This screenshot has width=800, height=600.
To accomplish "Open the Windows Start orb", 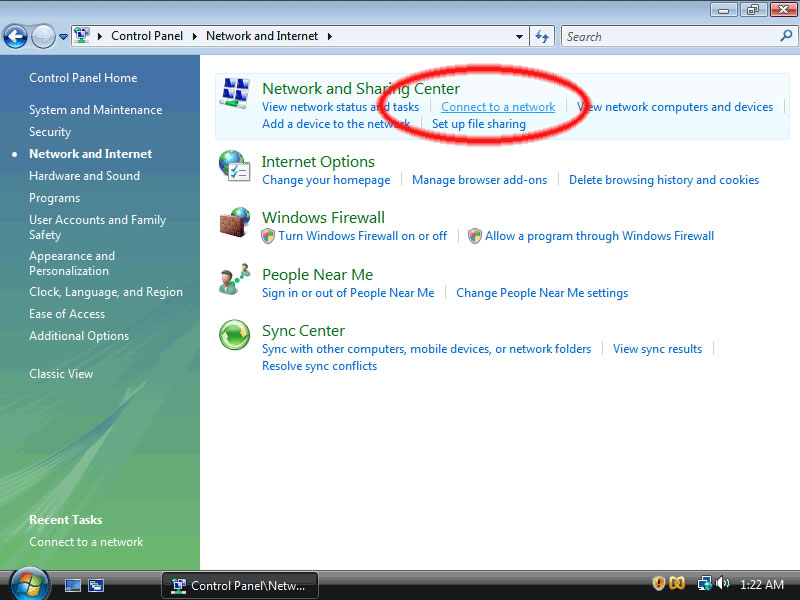I will (29, 583).
